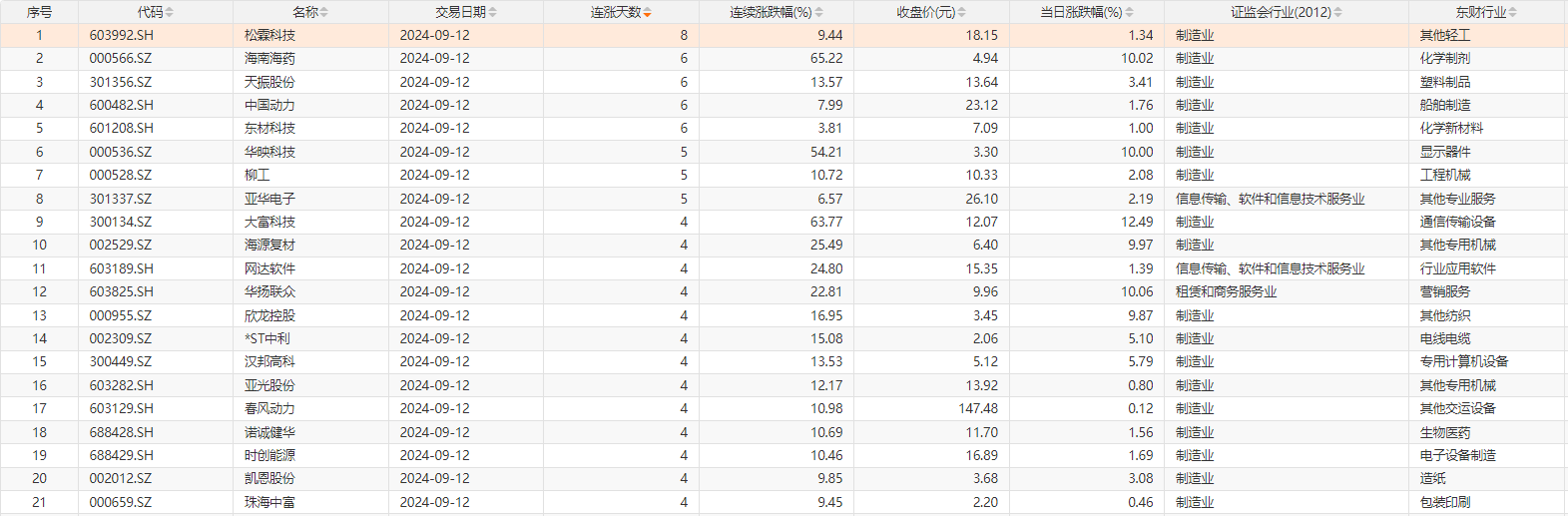Open stock name 松霖科技
Image resolution: width=1568 pixels, height=516 pixels.
pos(269,35)
